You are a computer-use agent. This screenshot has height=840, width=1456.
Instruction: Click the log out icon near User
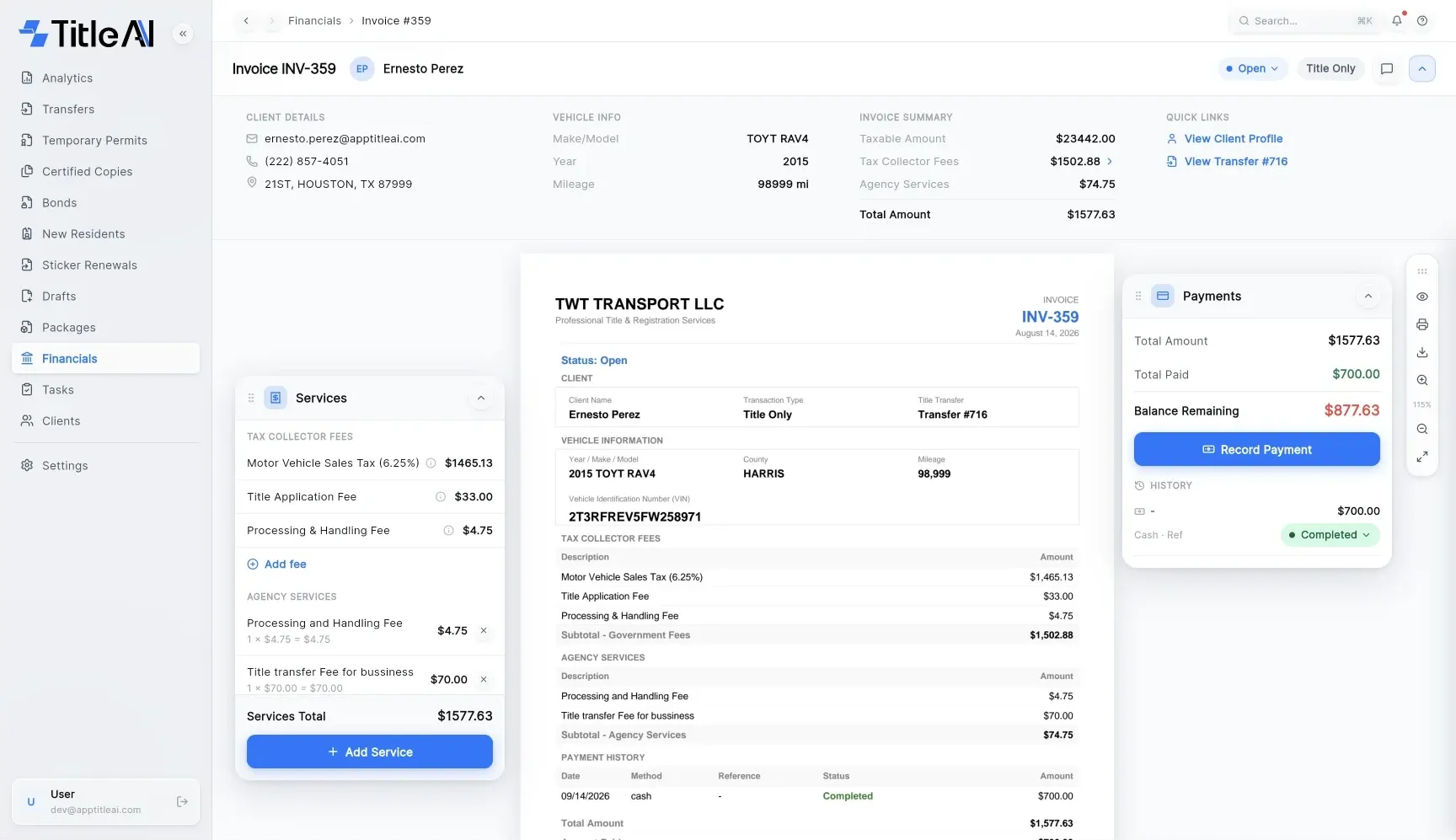pos(182,801)
